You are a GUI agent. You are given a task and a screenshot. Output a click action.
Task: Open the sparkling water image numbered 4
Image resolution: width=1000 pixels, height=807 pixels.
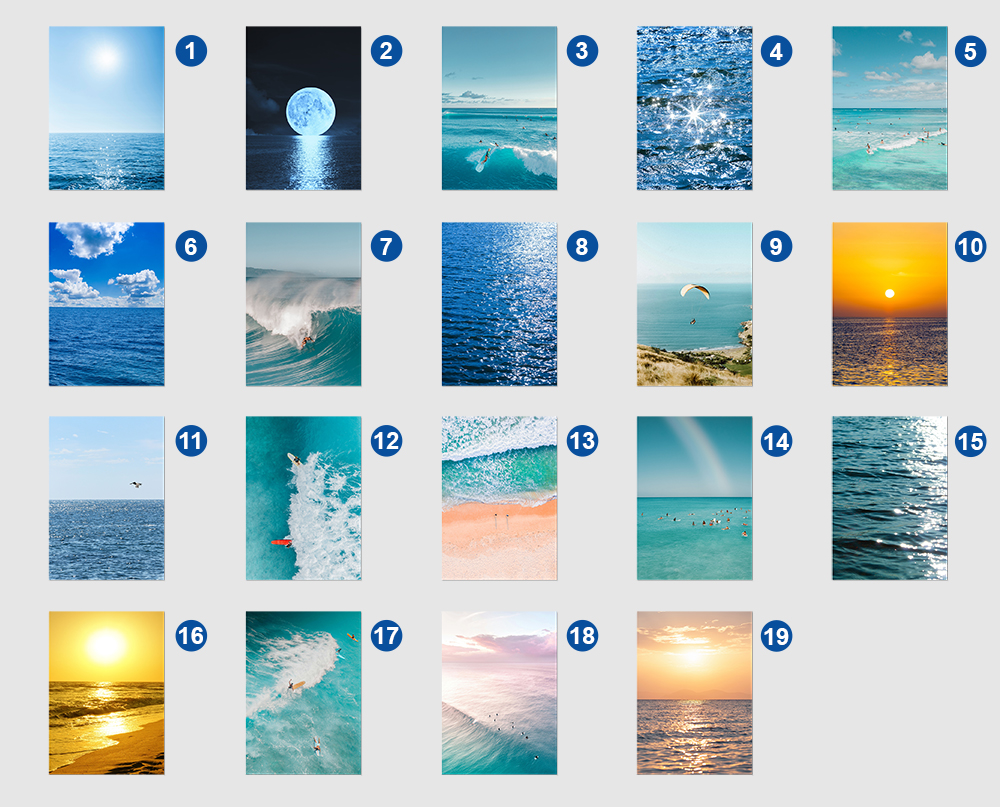pos(695,108)
